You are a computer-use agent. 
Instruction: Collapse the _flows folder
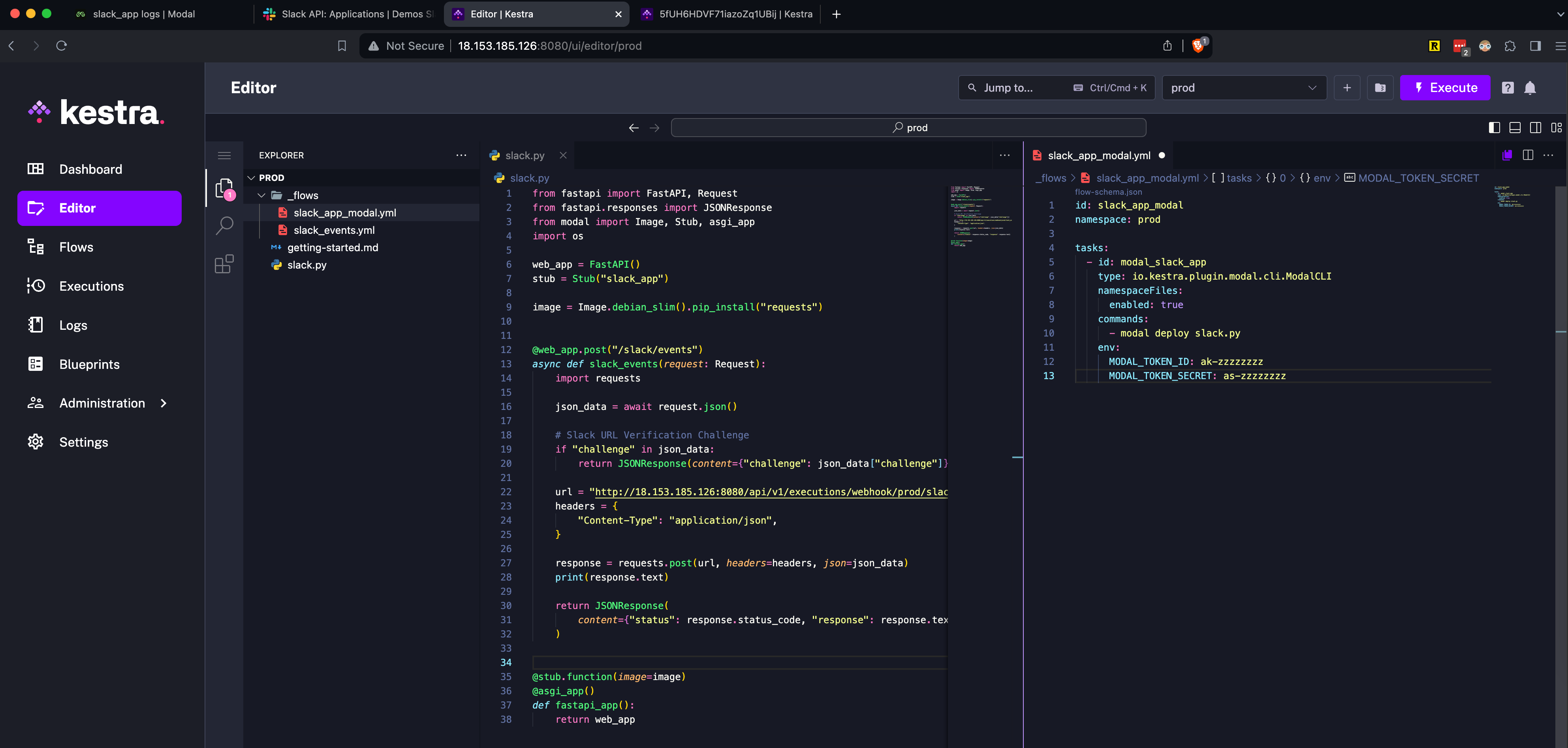pyautogui.click(x=261, y=195)
